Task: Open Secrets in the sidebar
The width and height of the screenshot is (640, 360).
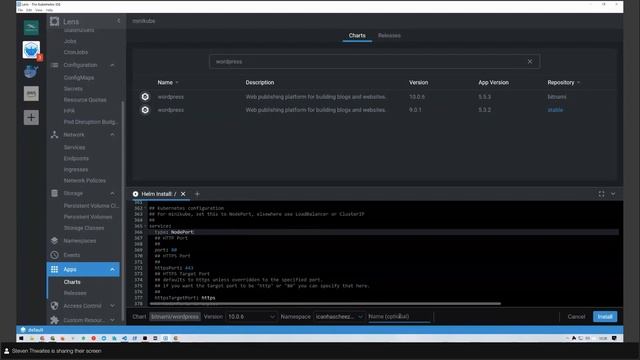Action: [x=73, y=89]
